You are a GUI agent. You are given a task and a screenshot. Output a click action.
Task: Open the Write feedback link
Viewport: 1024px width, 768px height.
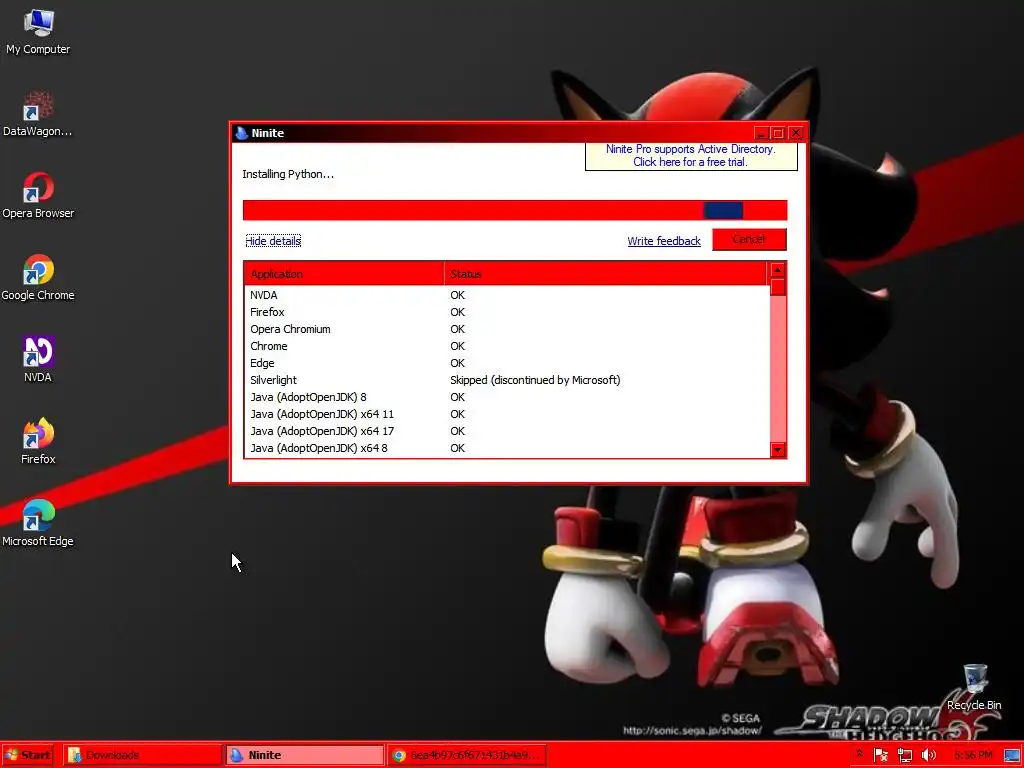(x=664, y=241)
